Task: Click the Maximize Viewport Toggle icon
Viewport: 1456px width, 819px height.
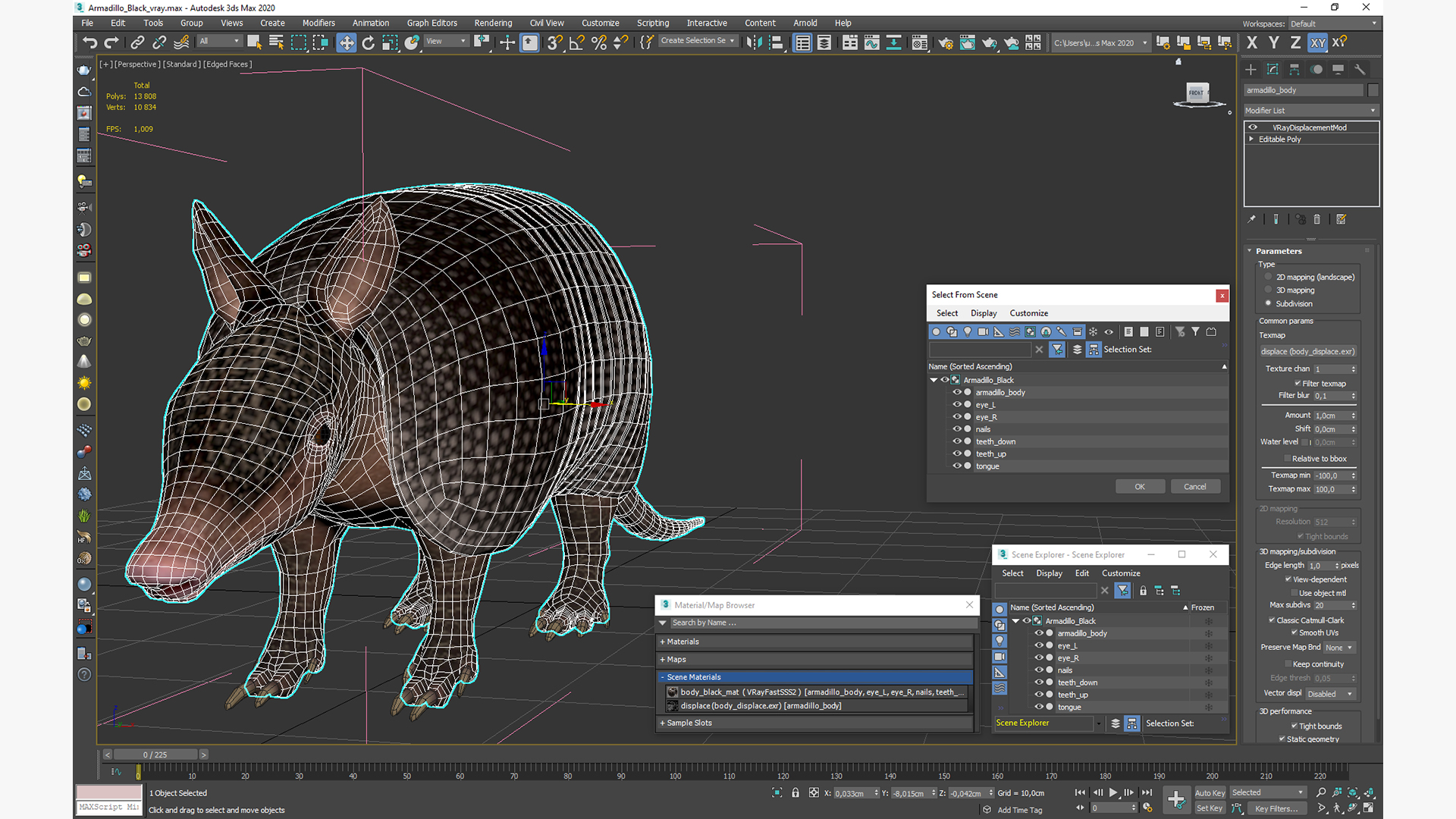Action: coord(1370,808)
